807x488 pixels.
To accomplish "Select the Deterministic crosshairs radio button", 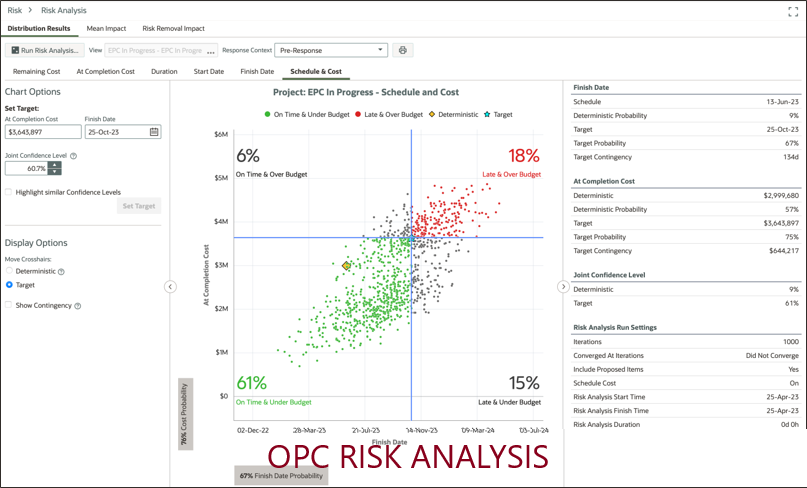I will [9, 271].
